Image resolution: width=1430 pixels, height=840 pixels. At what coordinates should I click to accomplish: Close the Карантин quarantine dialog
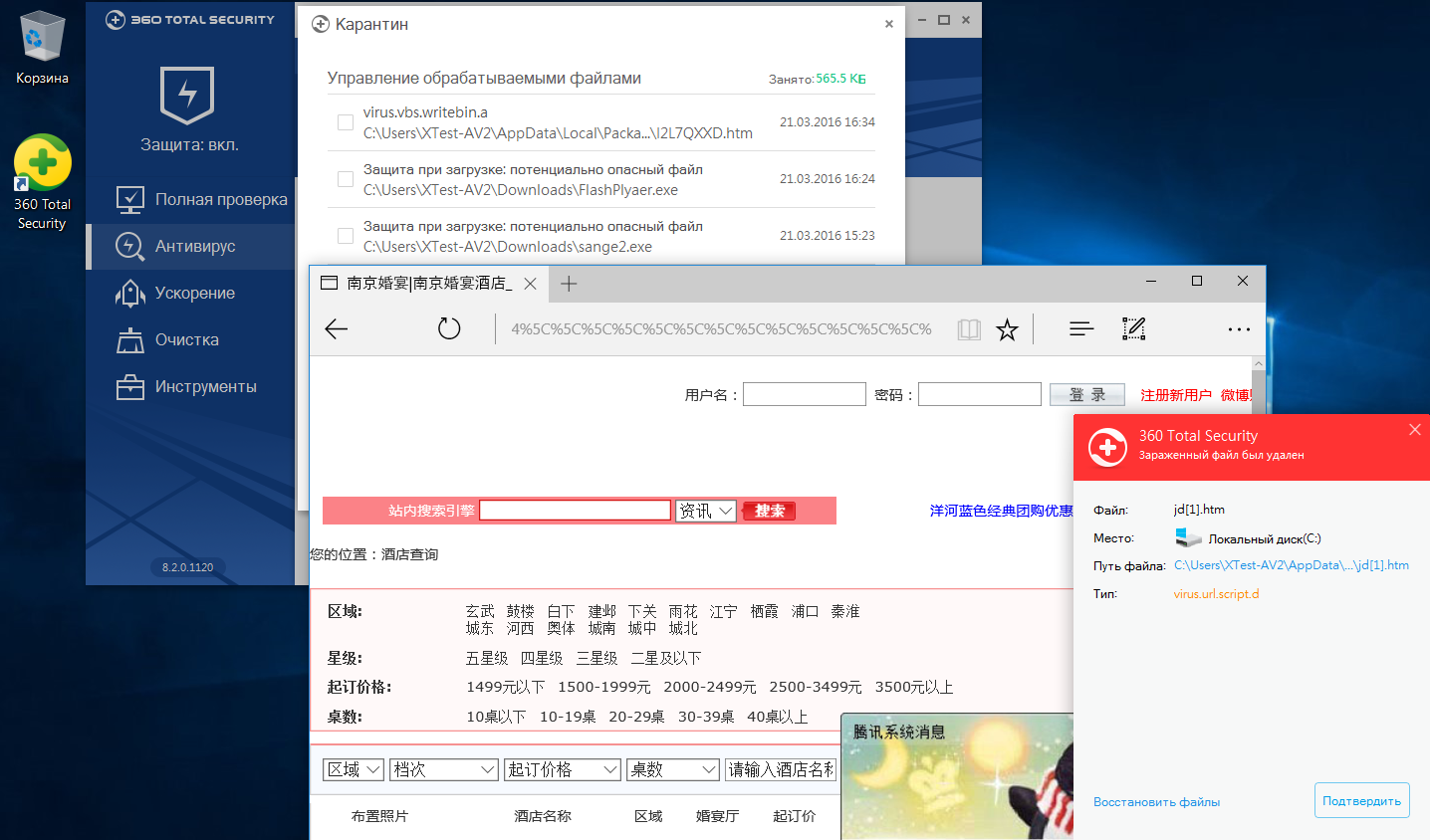(x=889, y=24)
